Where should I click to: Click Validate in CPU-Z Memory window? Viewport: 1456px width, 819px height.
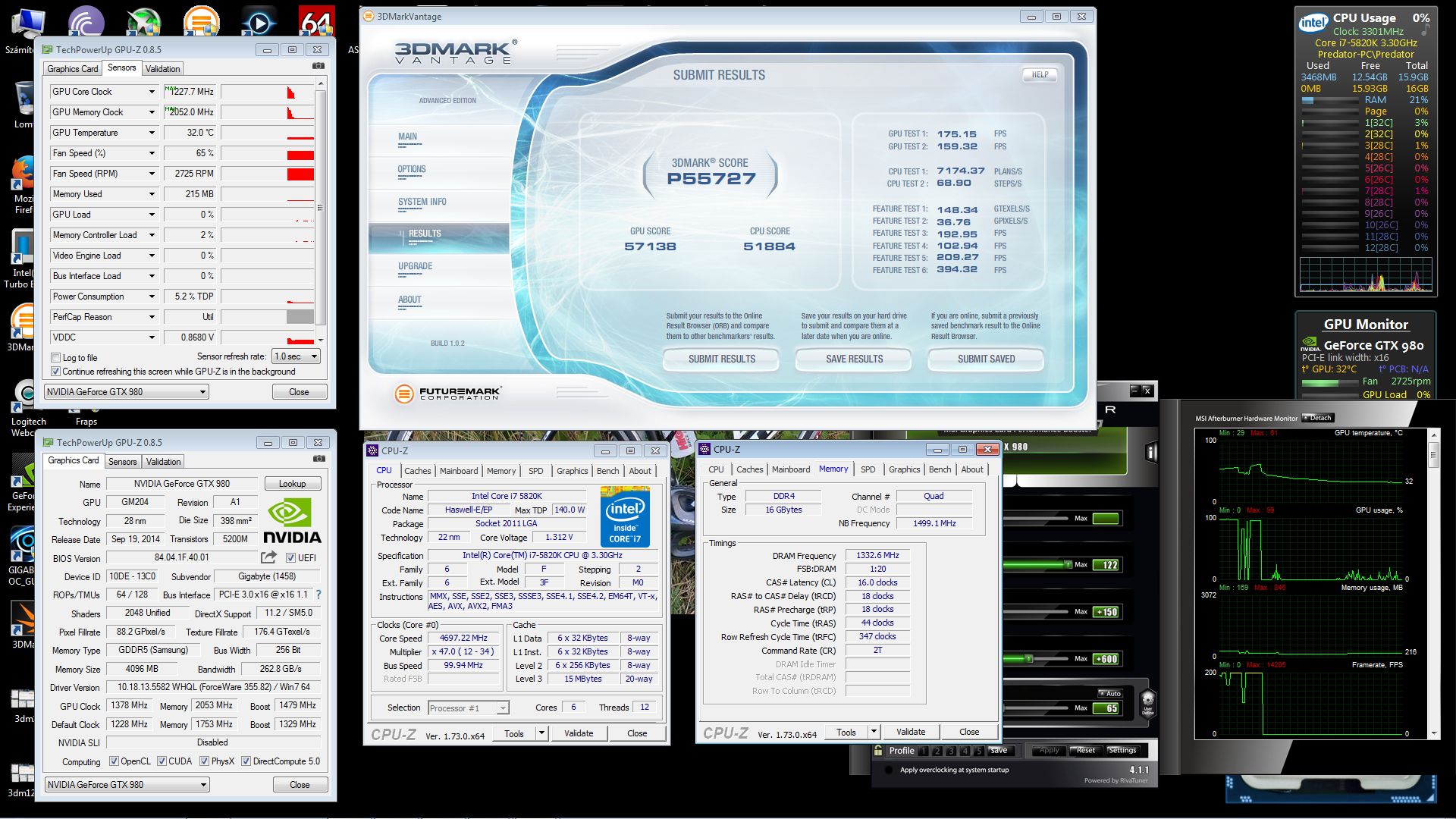pyautogui.click(x=911, y=732)
